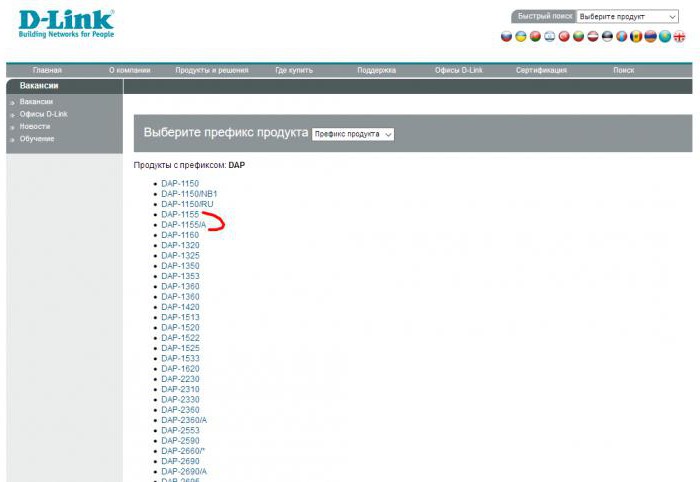This screenshot has height=482, width=700.
Task: Open the DAP-2230 product link
Action: point(180,378)
